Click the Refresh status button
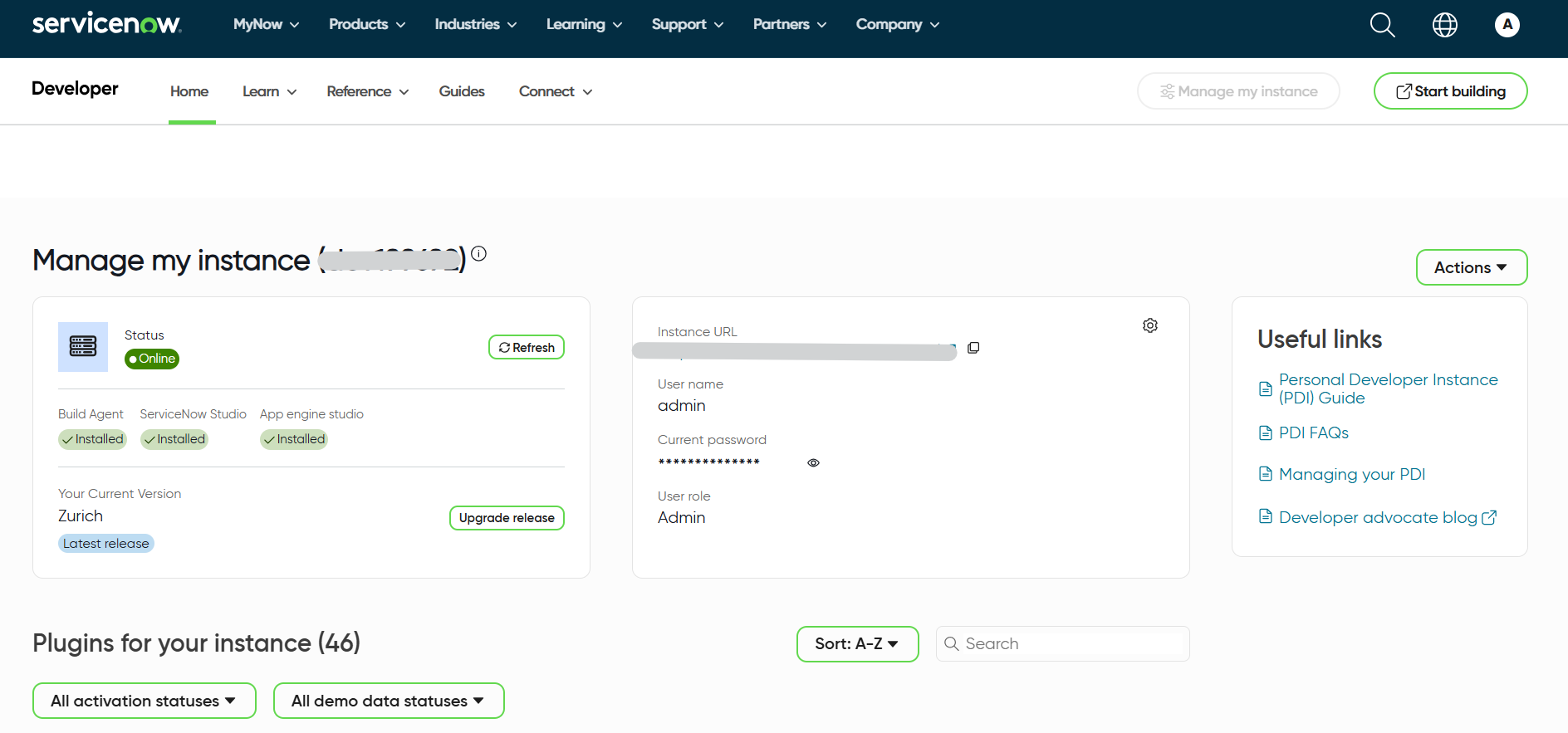Screen dimensions: 1568x733 (x=527, y=347)
